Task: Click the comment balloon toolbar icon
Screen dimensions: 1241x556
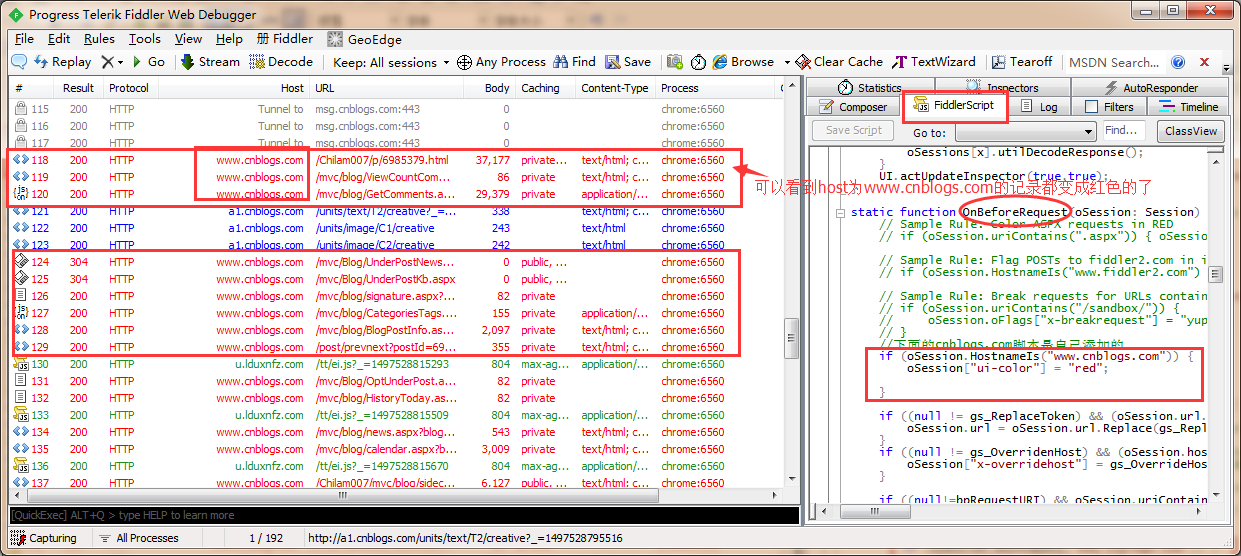Action: (18, 62)
